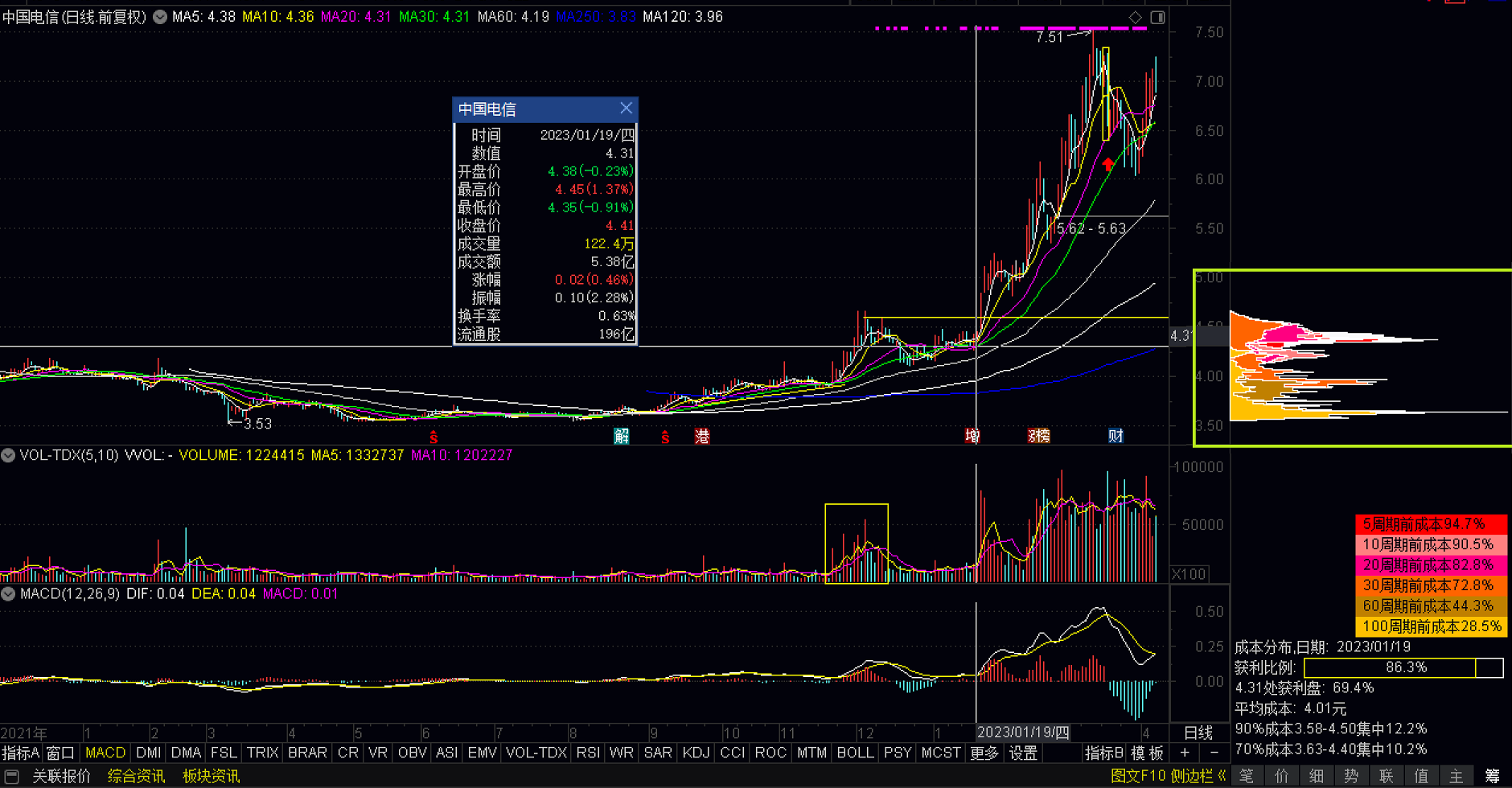Viewport: 1512px width, 788px height.
Task: Click the 5周期前成本 red legend swatch
Action: tap(1432, 524)
